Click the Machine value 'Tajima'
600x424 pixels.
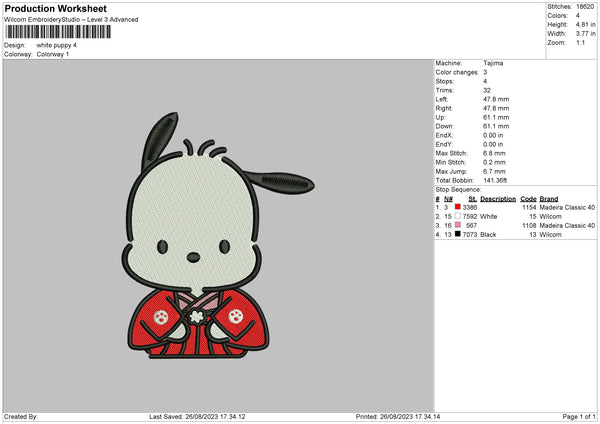tap(493, 63)
